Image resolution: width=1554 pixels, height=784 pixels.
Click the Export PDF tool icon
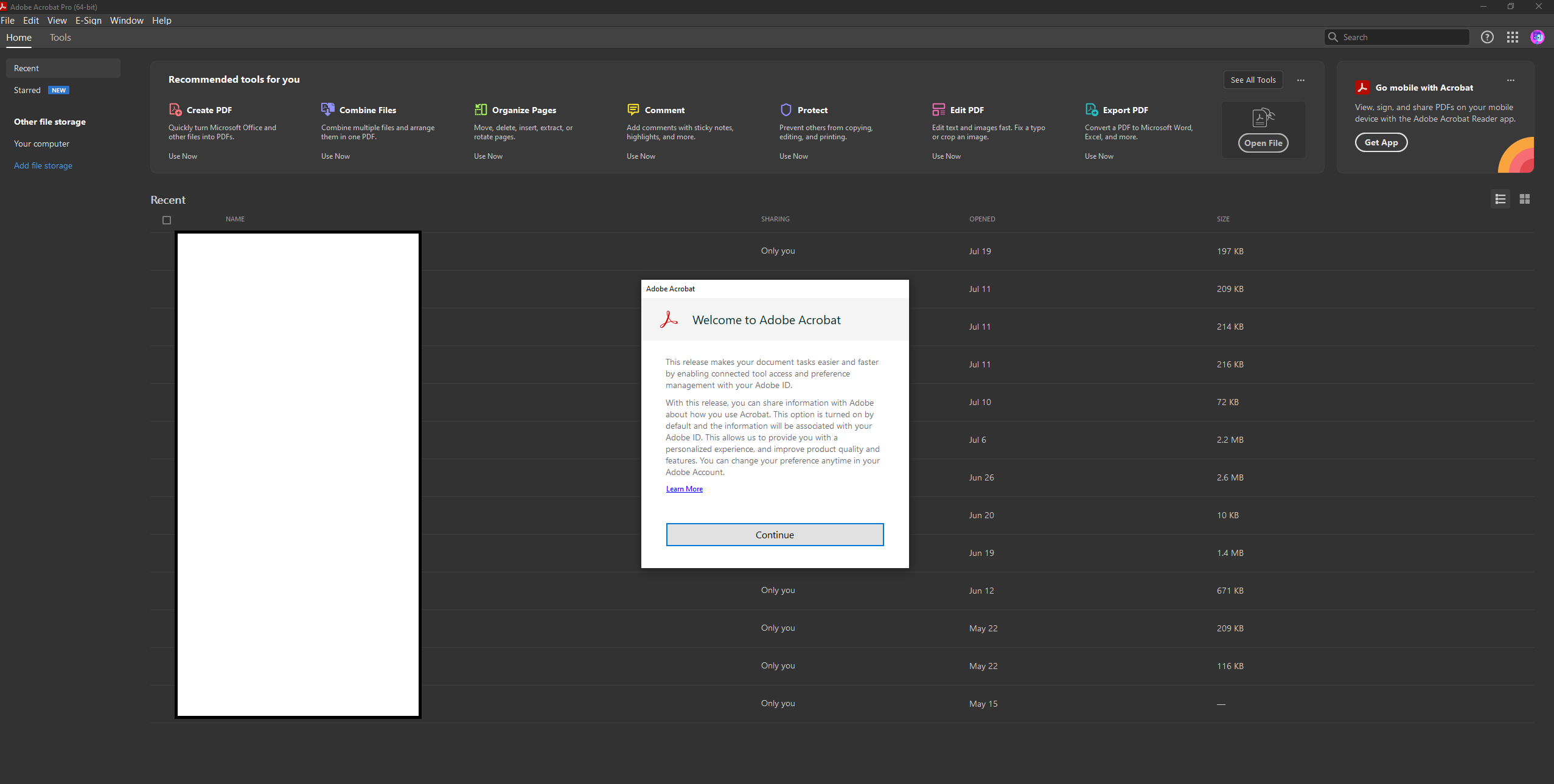coord(1092,109)
